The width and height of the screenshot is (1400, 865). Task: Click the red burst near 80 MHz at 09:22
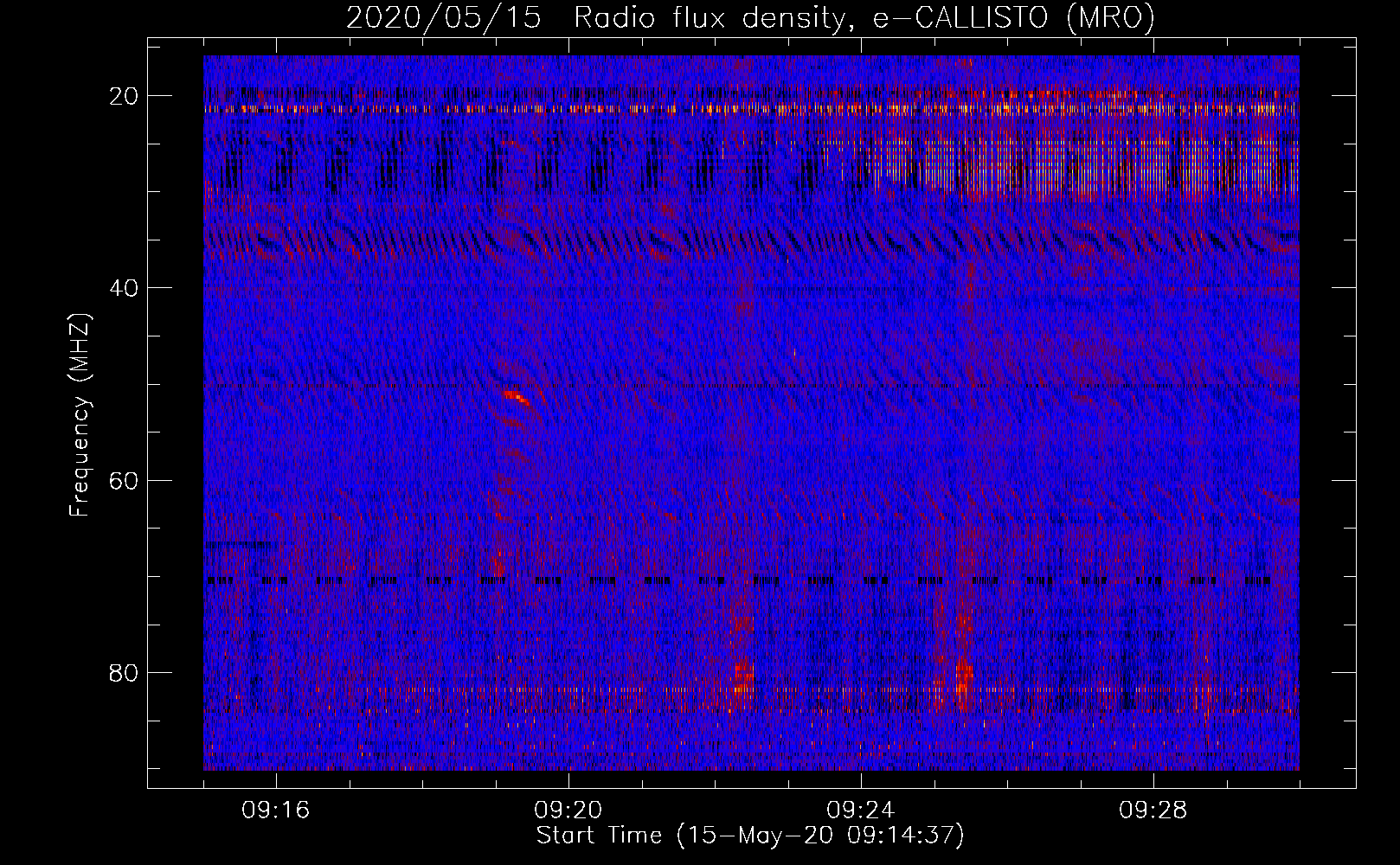742,676
